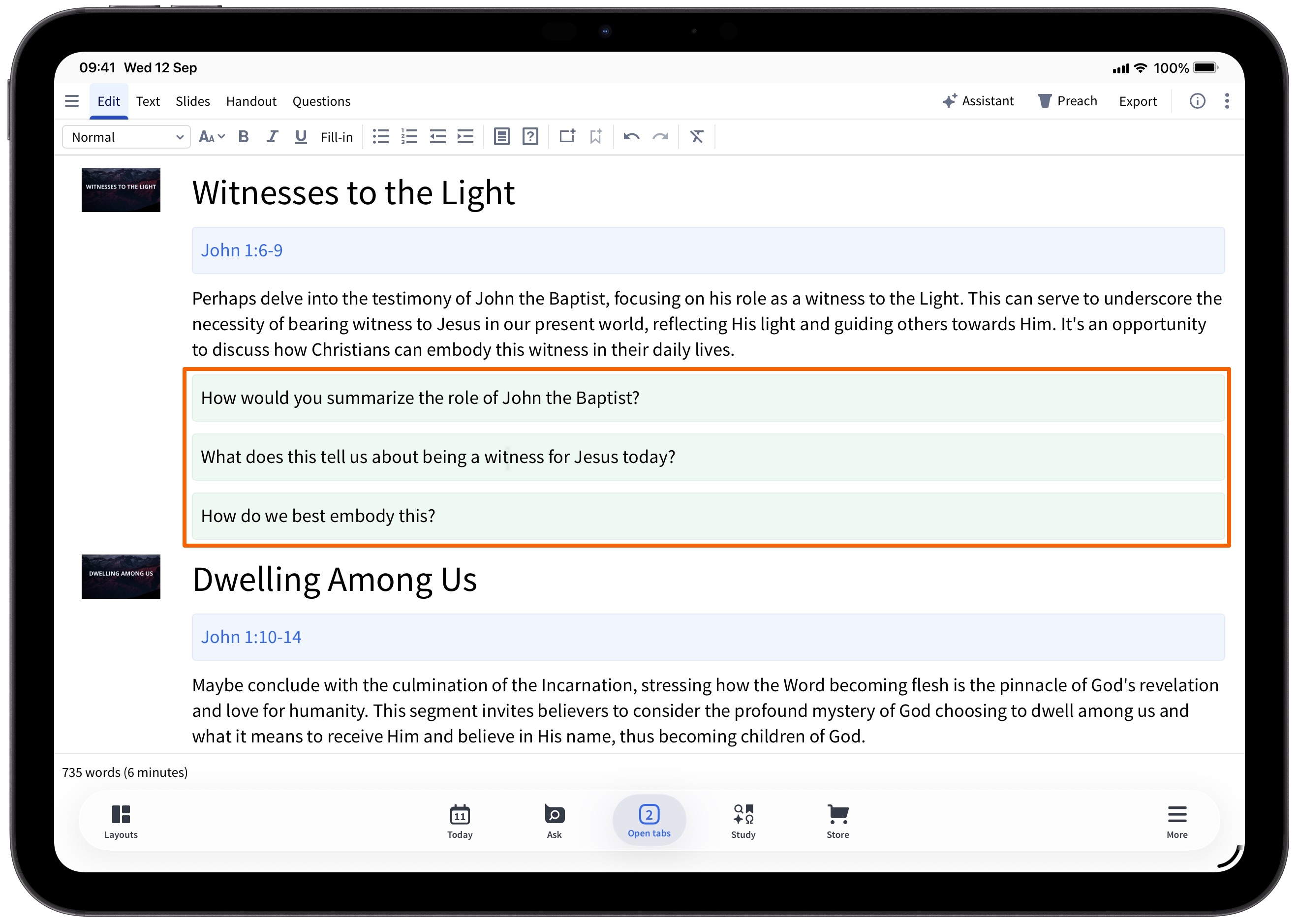Open Layouts in the bottom bar

point(121,821)
